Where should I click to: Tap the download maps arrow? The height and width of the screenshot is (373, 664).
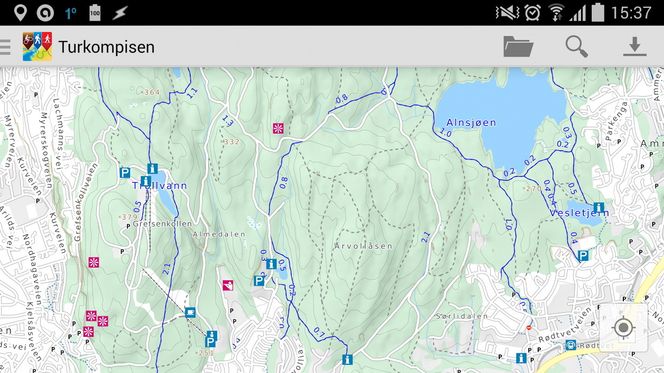(634, 47)
